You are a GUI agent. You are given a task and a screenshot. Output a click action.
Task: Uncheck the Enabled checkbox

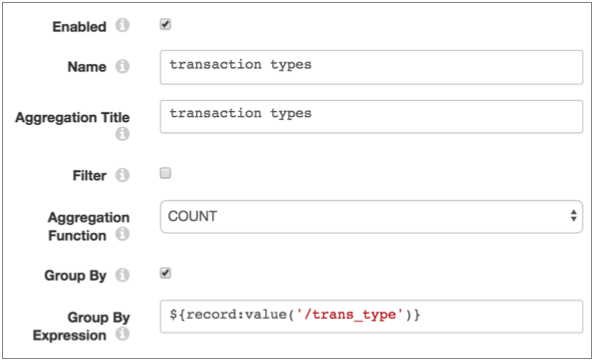pos(165,25)
